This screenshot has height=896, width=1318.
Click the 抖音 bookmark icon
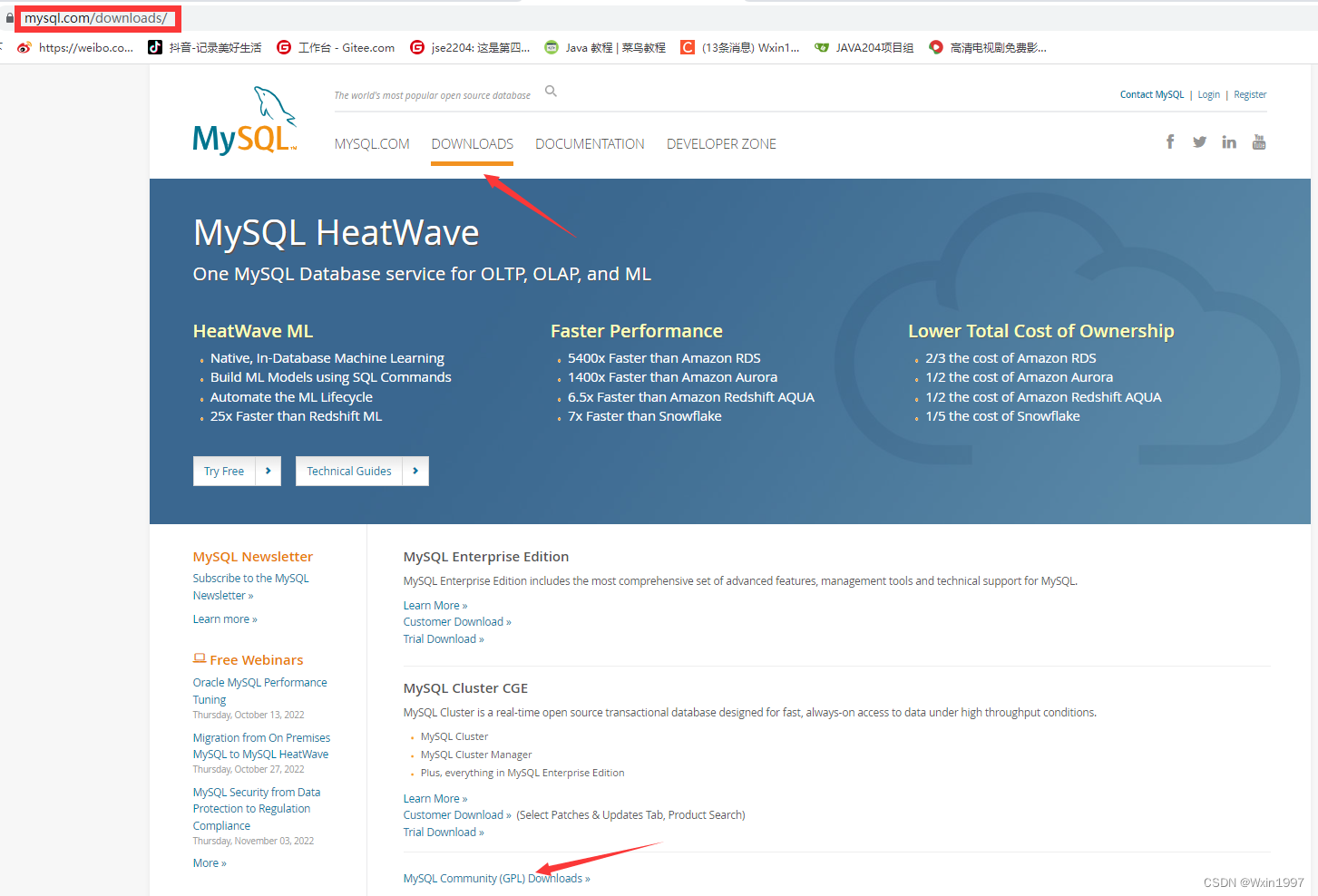click(x=154, y=47)
